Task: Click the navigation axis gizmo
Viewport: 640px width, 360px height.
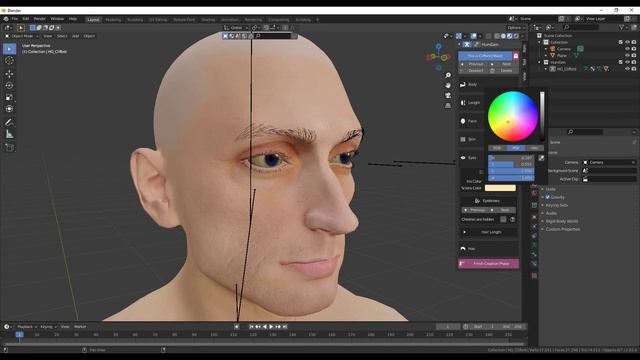Action: pyautogui.click(x=438, y=57)
